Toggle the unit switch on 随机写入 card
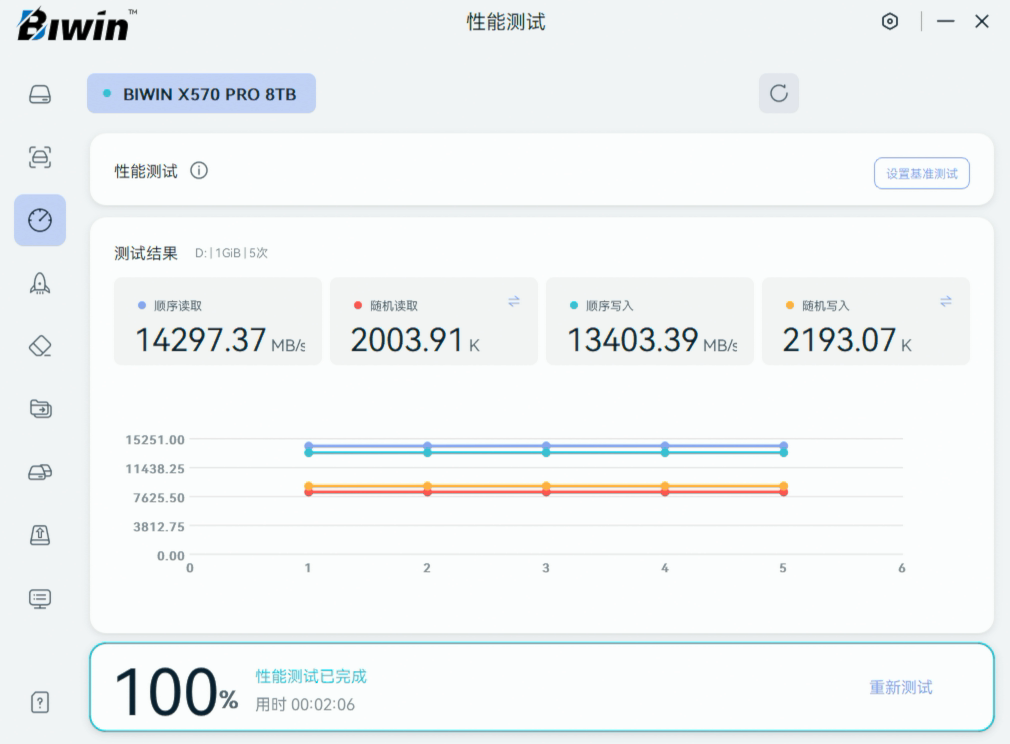 click(x=946, y=301)
